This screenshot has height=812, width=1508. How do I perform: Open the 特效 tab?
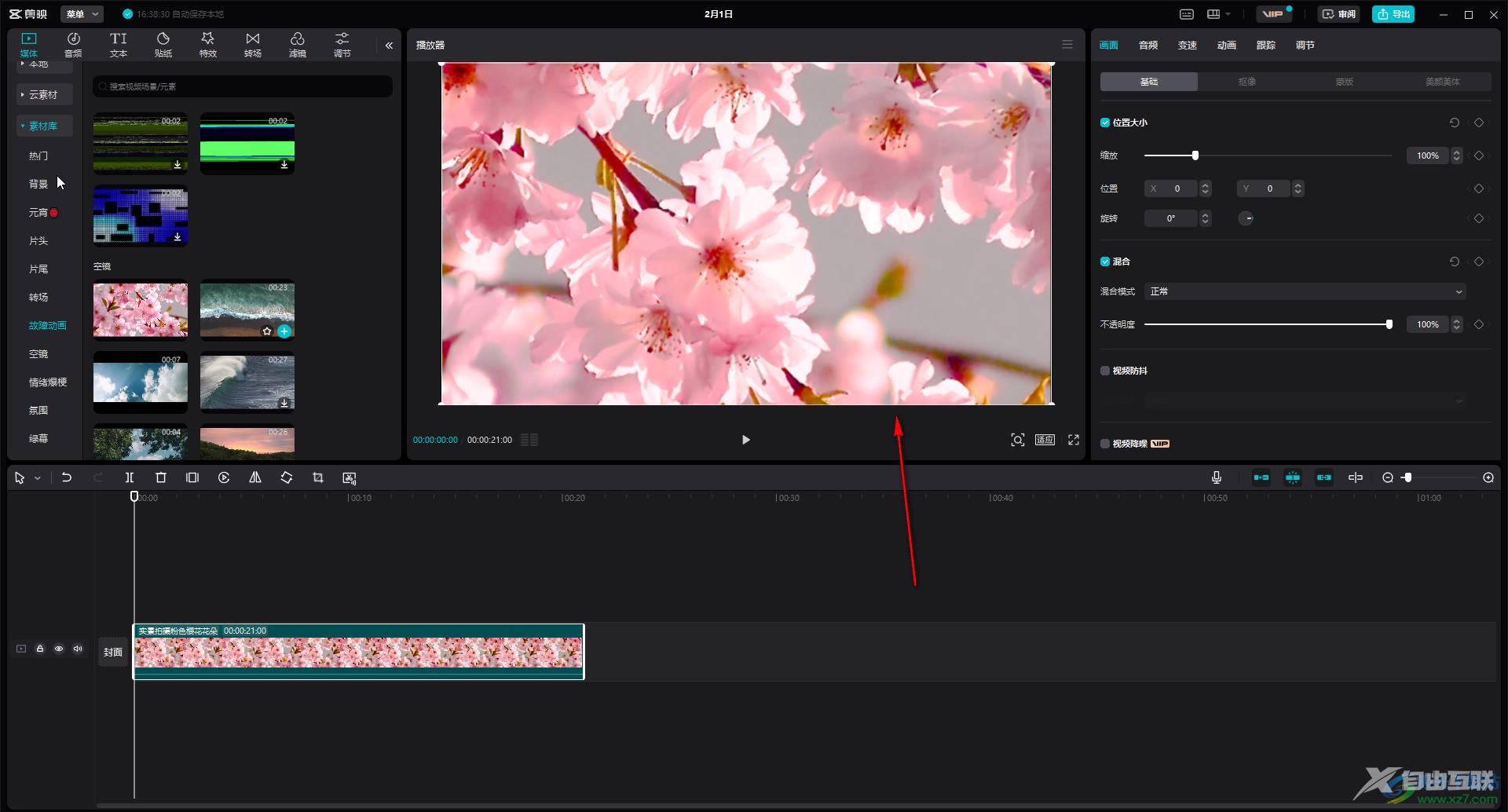[x=208, y=45]
